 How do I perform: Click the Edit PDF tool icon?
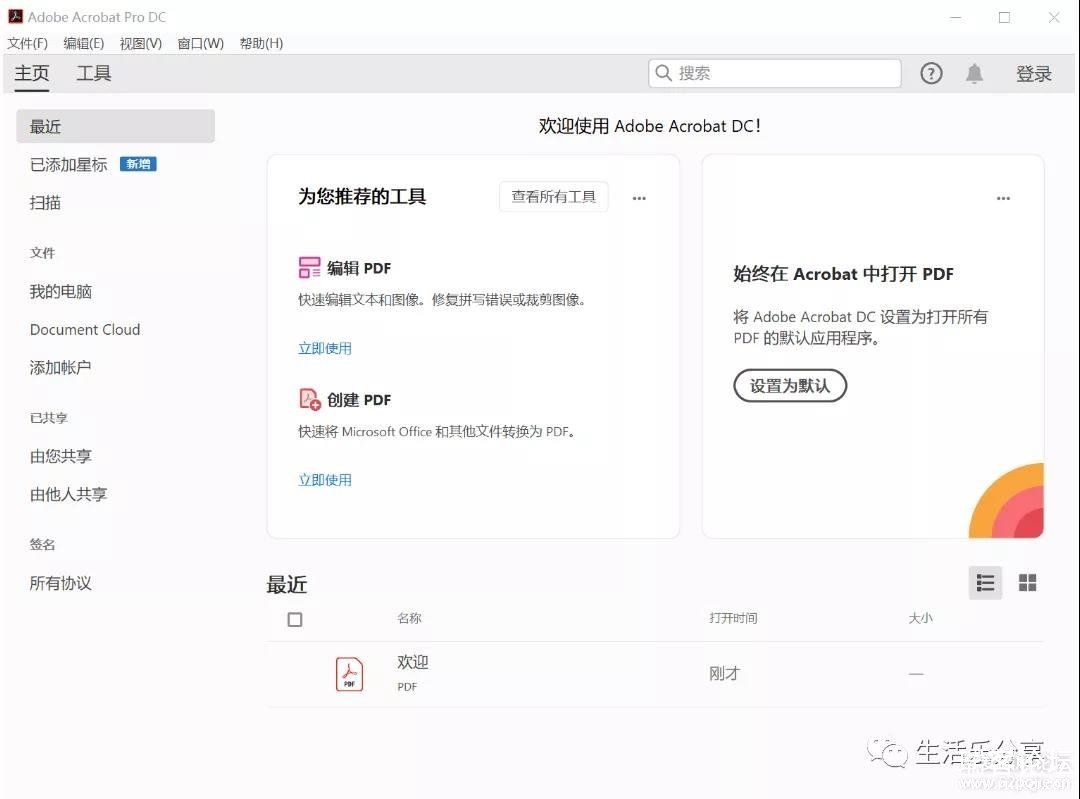tap(309, 267)
